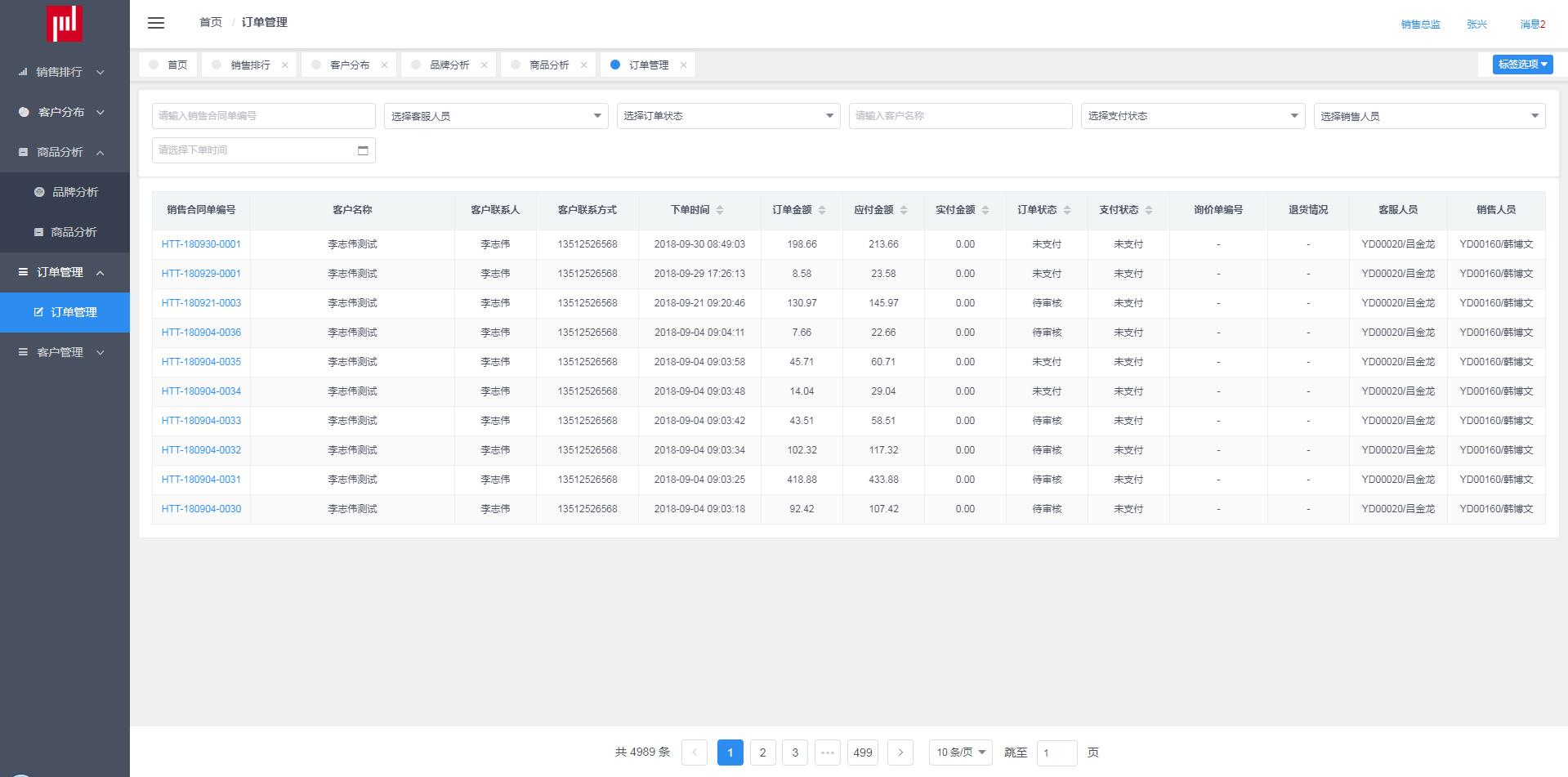Viewport: 1568px width, 777px height.
Task: Switch to the 首页 tab
Action: coord(168,65)
